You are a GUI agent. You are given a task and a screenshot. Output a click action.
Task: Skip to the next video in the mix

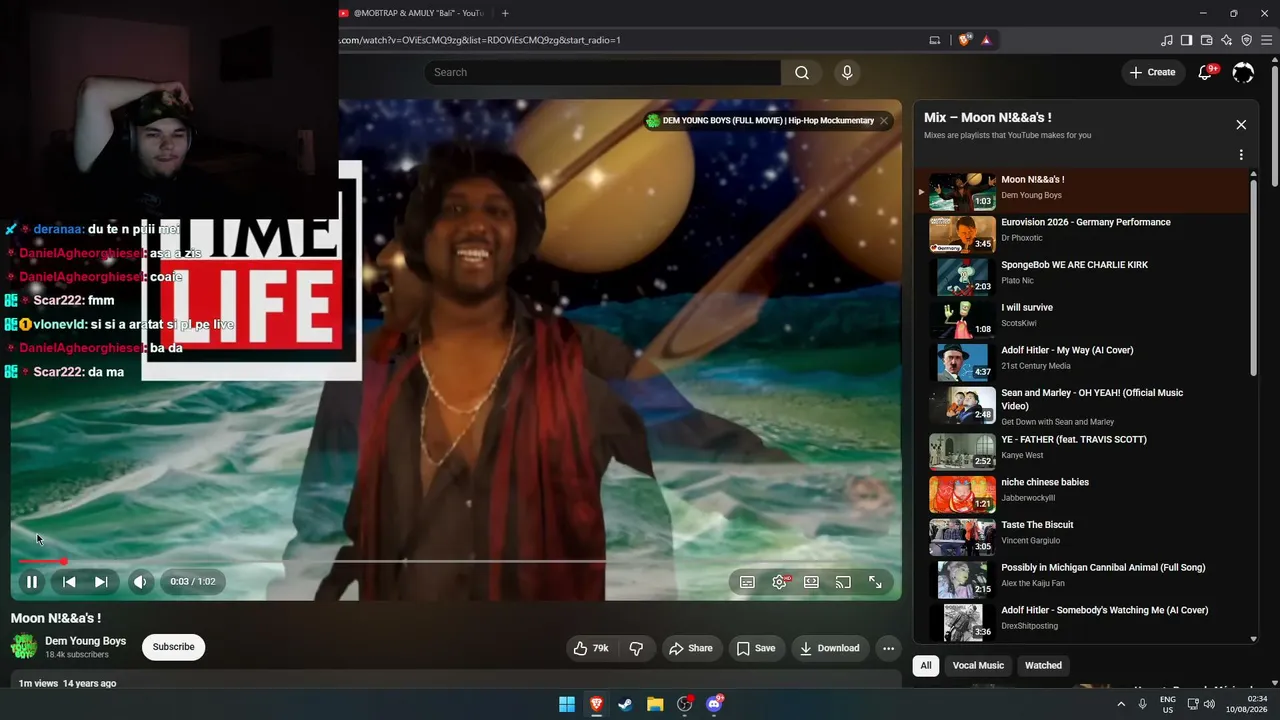pos(101,582)
